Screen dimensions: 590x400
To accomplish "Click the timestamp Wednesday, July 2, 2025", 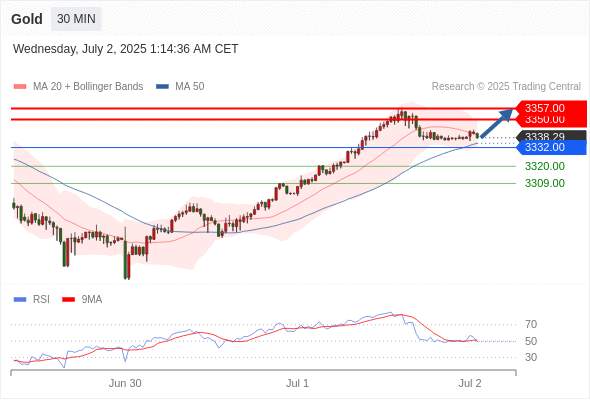I will [125, 49].
